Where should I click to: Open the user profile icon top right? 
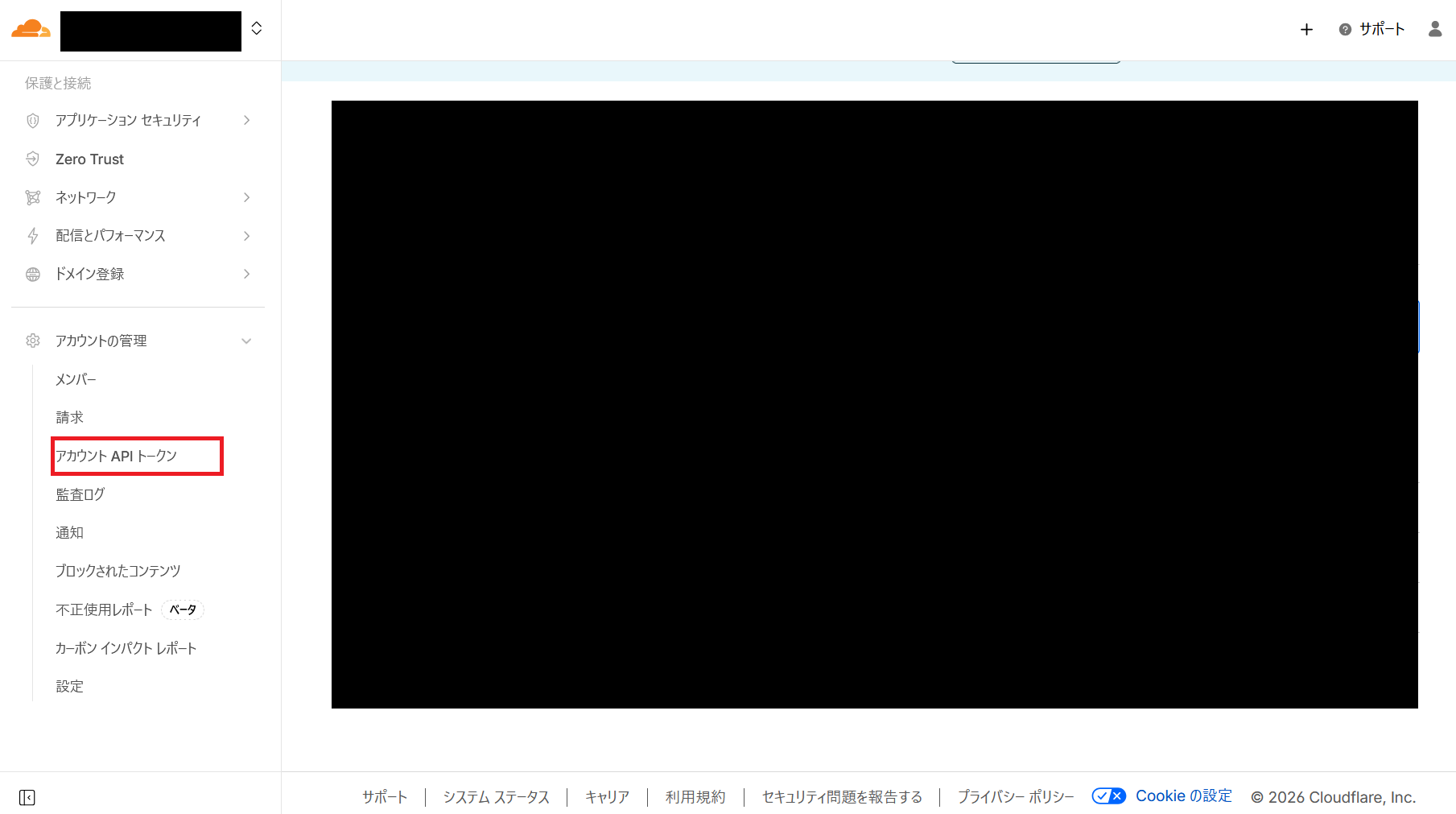pos(1434,29)
